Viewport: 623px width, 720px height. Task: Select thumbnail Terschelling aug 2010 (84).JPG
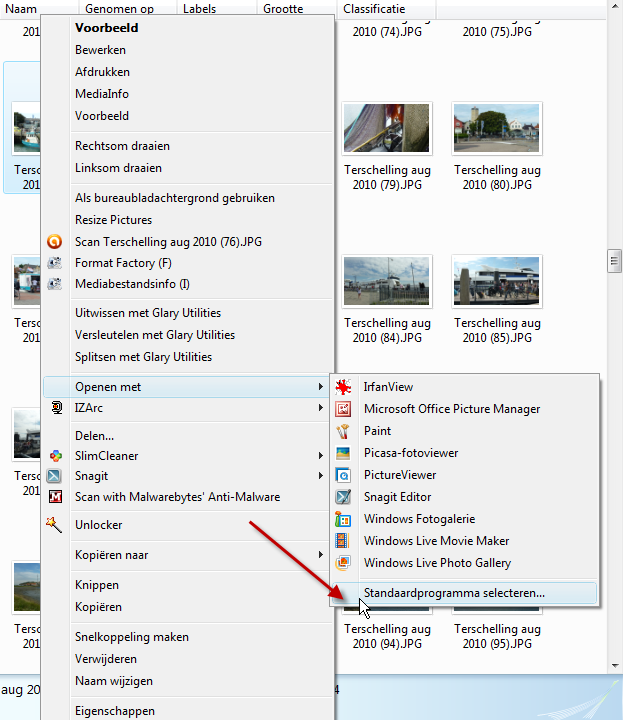[x=387, y=281]
